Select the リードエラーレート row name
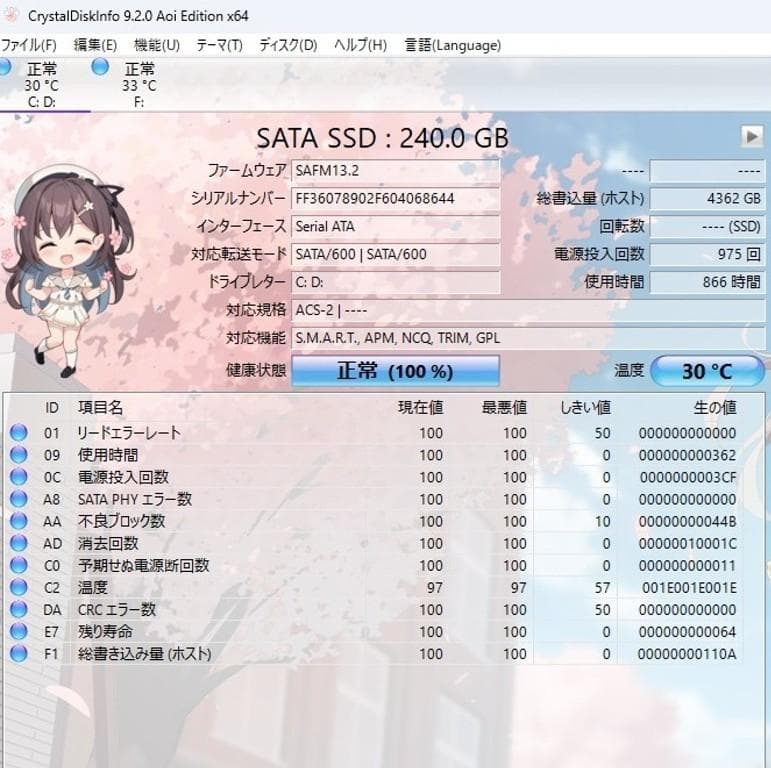The height and width of the screenshot is (768, 771). click(x=129, y=433)
